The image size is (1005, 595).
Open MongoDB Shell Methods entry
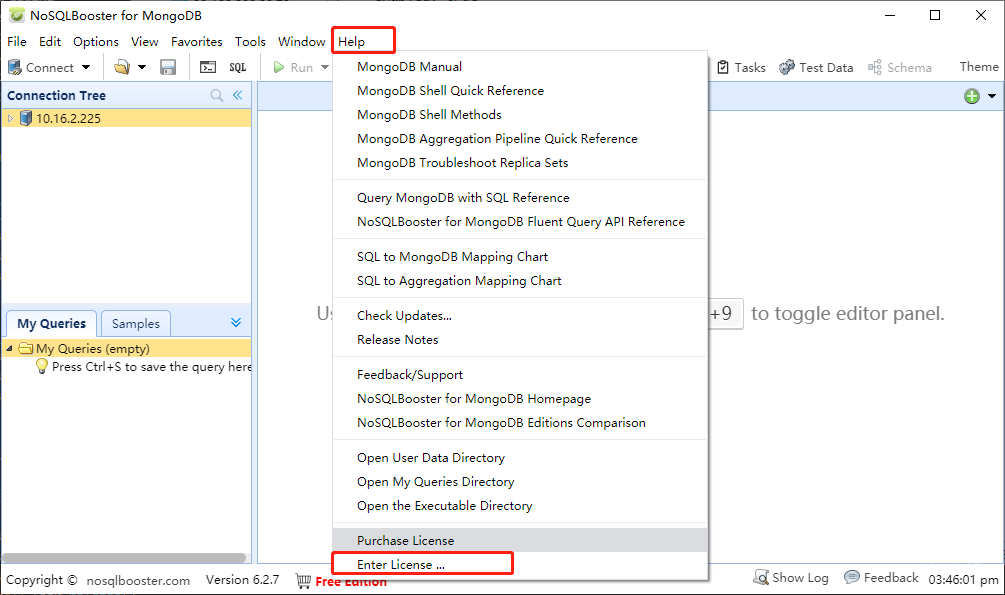tap(520, 115)
